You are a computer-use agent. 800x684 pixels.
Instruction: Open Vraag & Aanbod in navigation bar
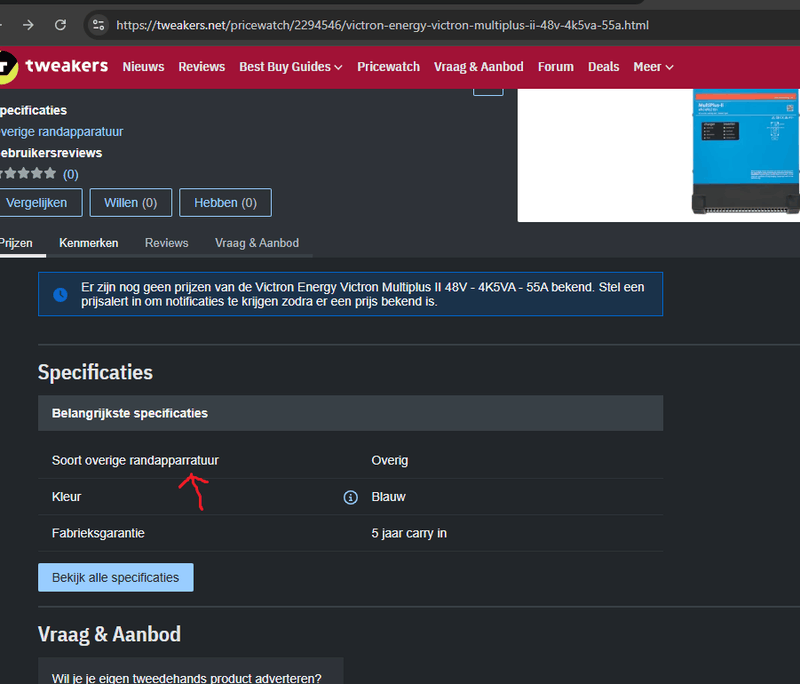click(x=479, y=67)
